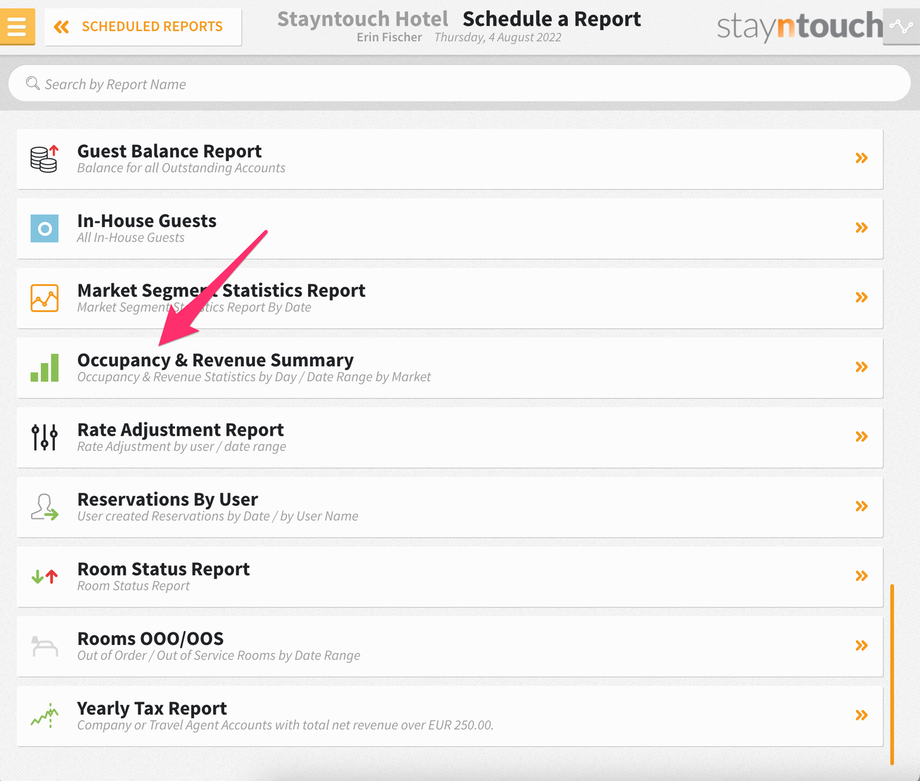The image size is (920, 781).
Task: Select Yearly Tax Report title
Action: click(152, 708)
